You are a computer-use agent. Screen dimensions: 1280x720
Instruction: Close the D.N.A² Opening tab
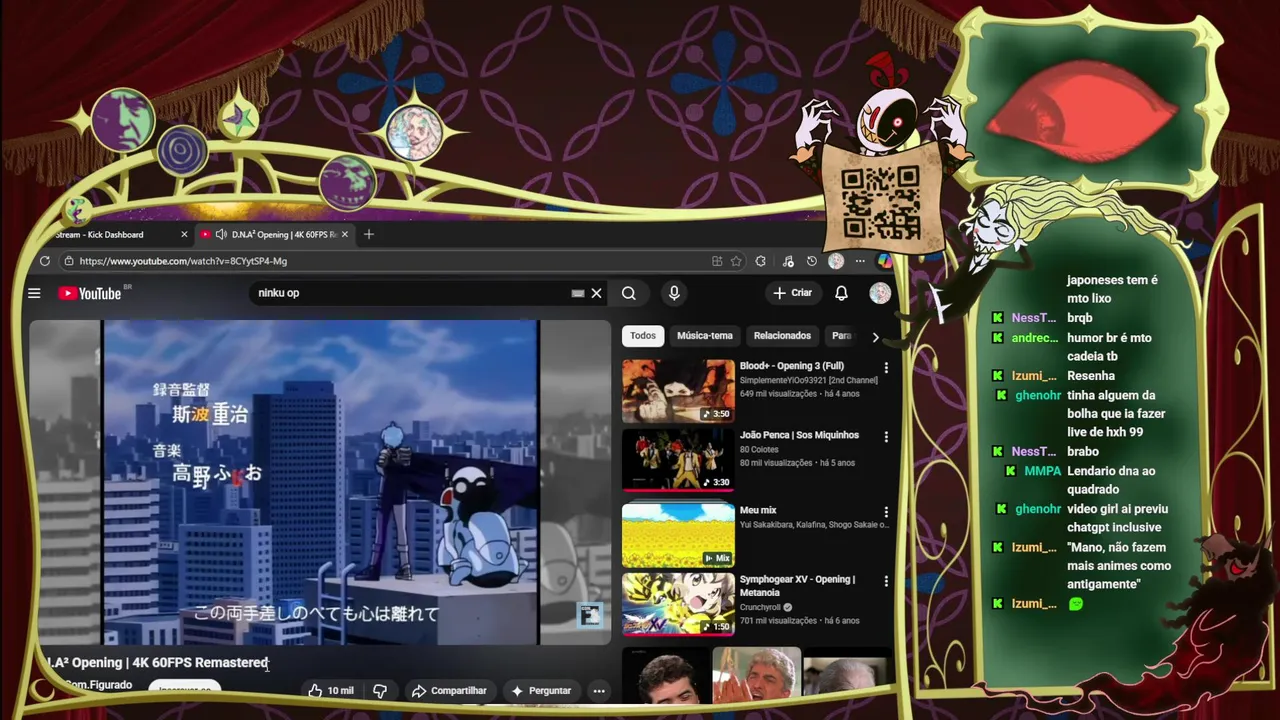345,234
